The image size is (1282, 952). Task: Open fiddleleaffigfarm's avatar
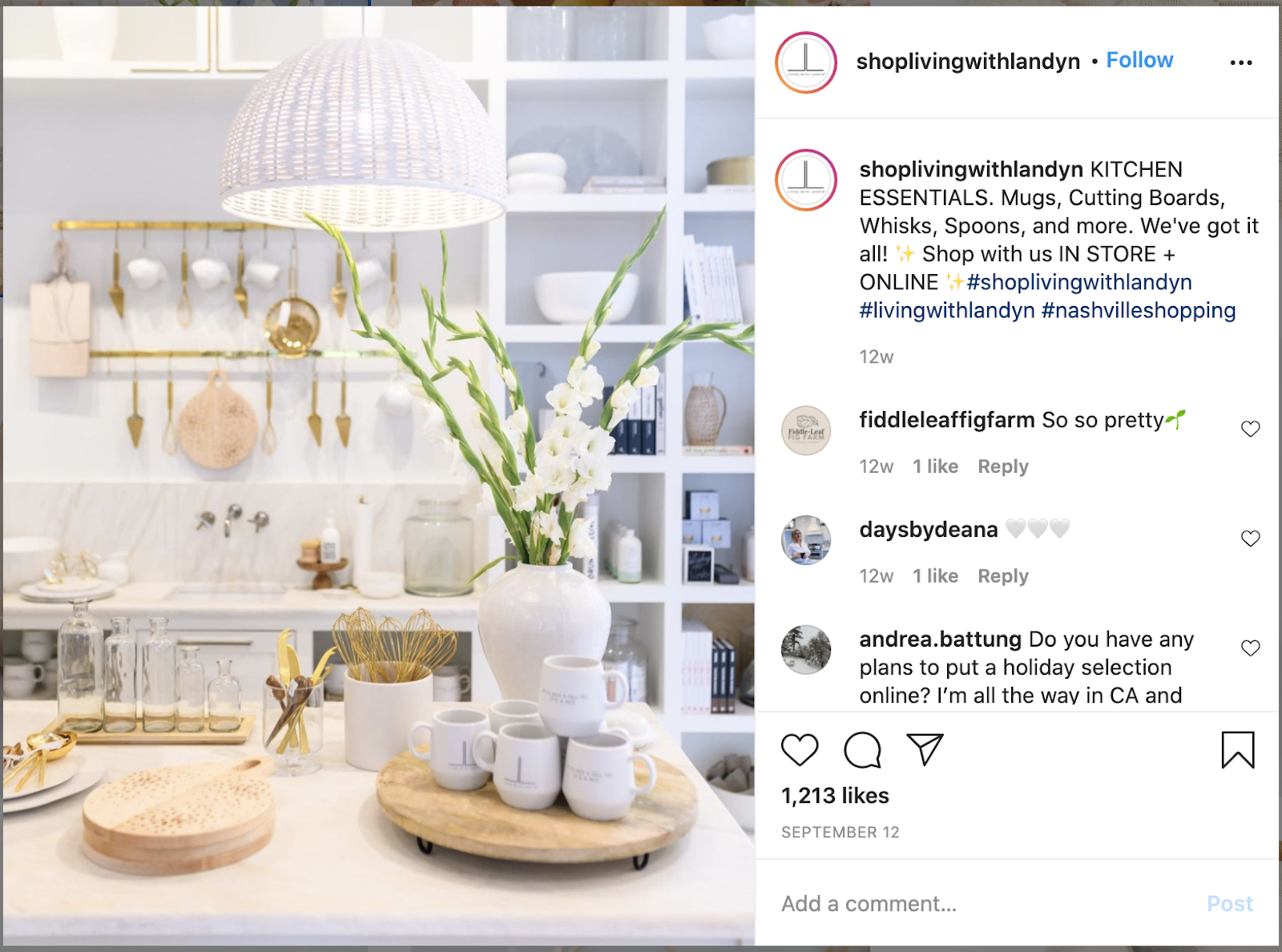click(x=806, y=430)
